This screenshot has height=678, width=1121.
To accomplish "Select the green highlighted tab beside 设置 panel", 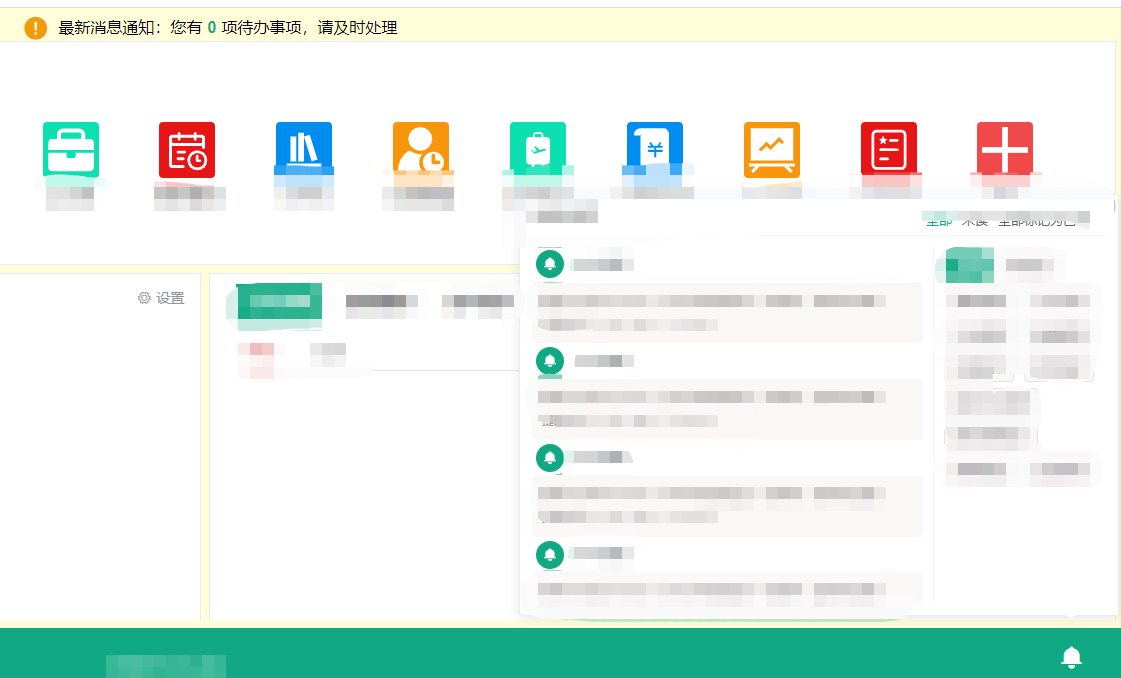I will [x=280, y=301].
